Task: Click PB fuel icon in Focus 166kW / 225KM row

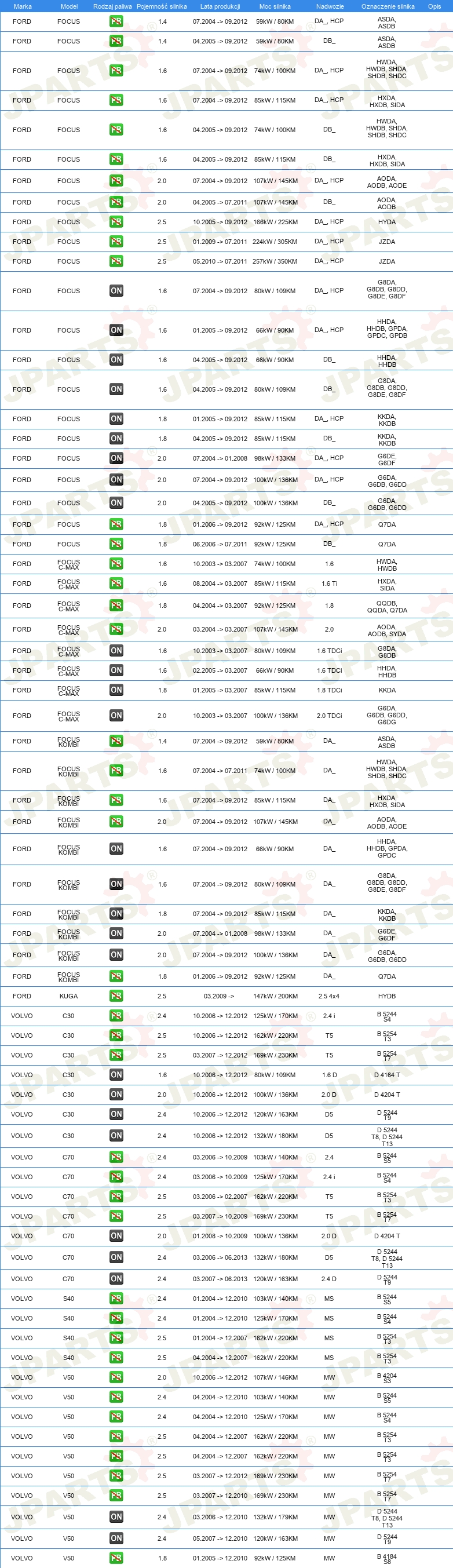Action: (x=116, y=221)
